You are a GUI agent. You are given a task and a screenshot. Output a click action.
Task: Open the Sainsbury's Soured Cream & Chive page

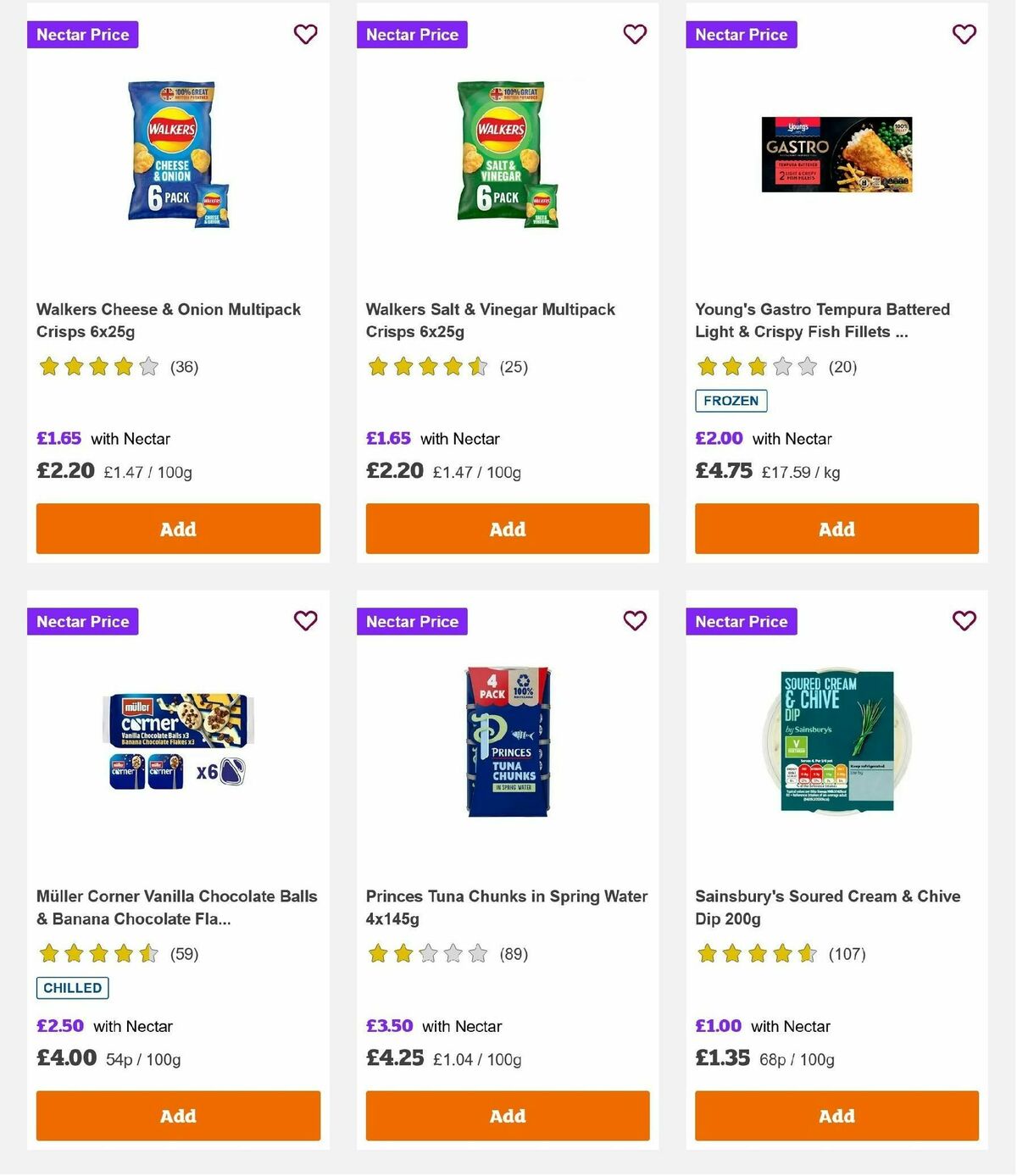coord(828,907)
